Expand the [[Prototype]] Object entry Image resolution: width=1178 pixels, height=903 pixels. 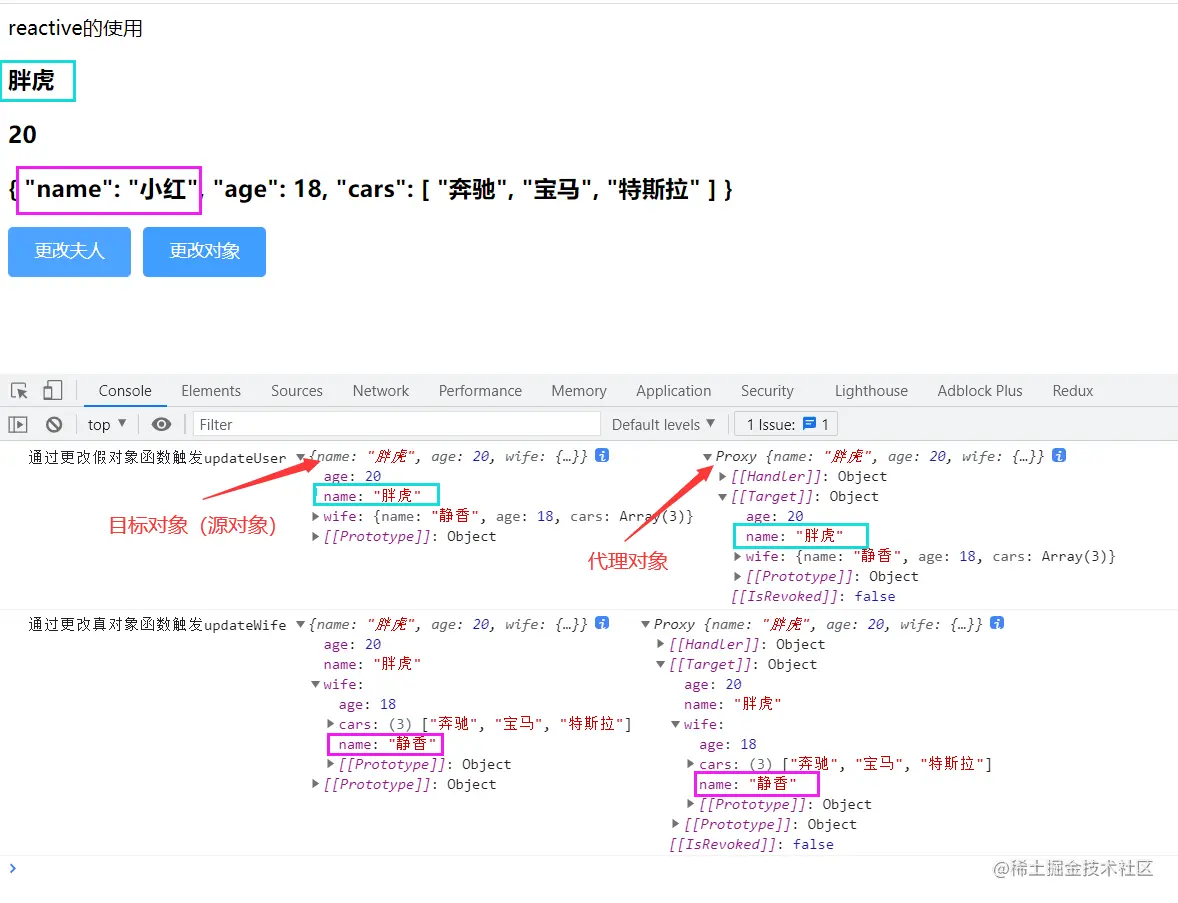[315, 536]
